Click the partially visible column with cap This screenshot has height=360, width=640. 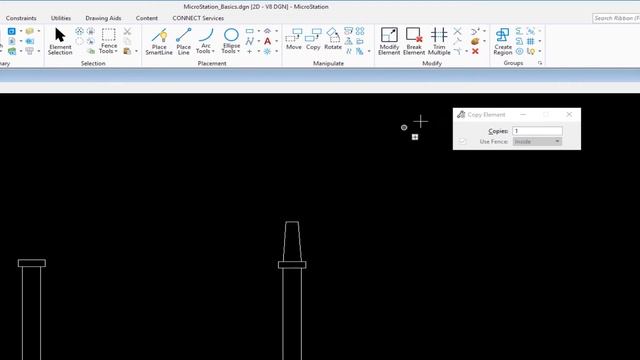tap(32, 309)
